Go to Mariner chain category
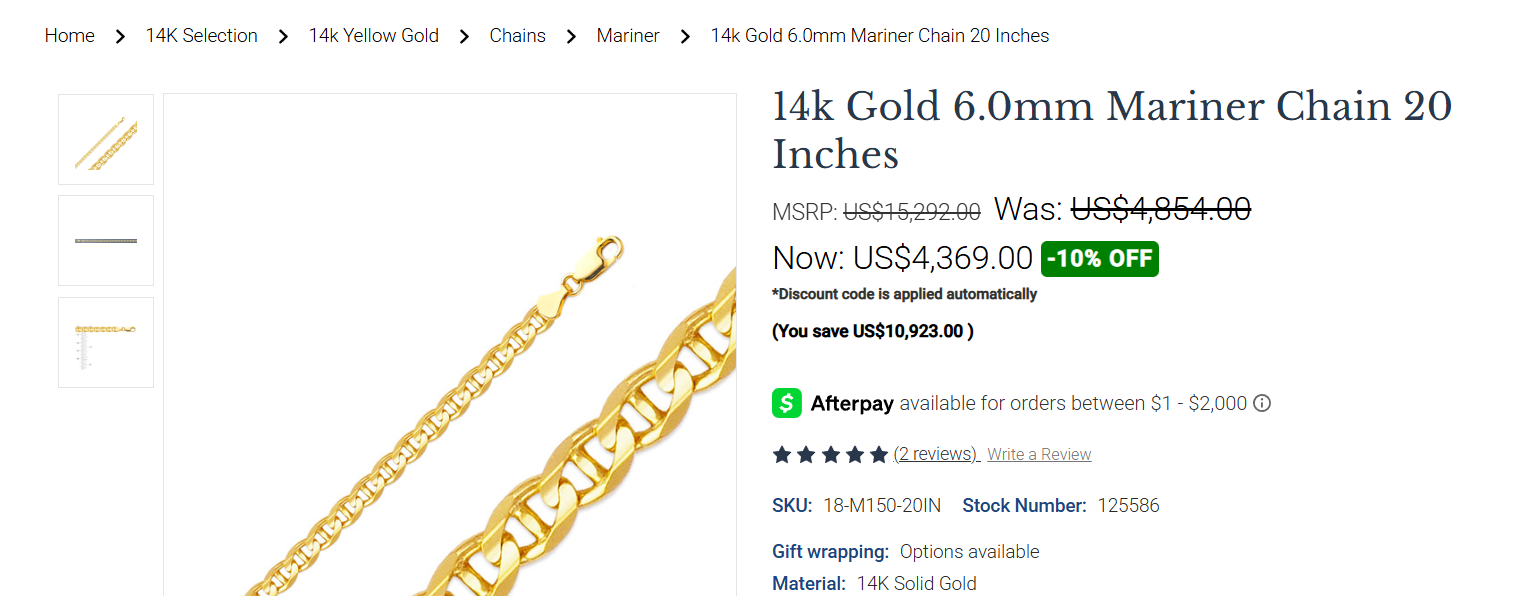Screen dimensions: 1525x596 click(x=628, y=36)
